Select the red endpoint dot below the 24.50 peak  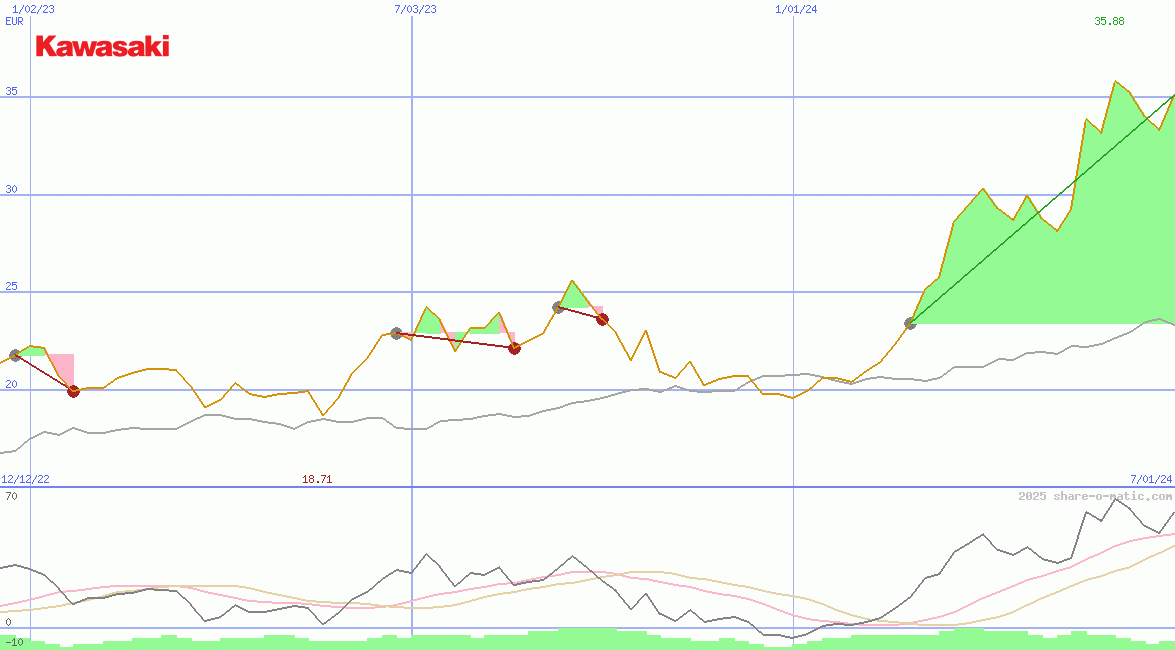602,319
